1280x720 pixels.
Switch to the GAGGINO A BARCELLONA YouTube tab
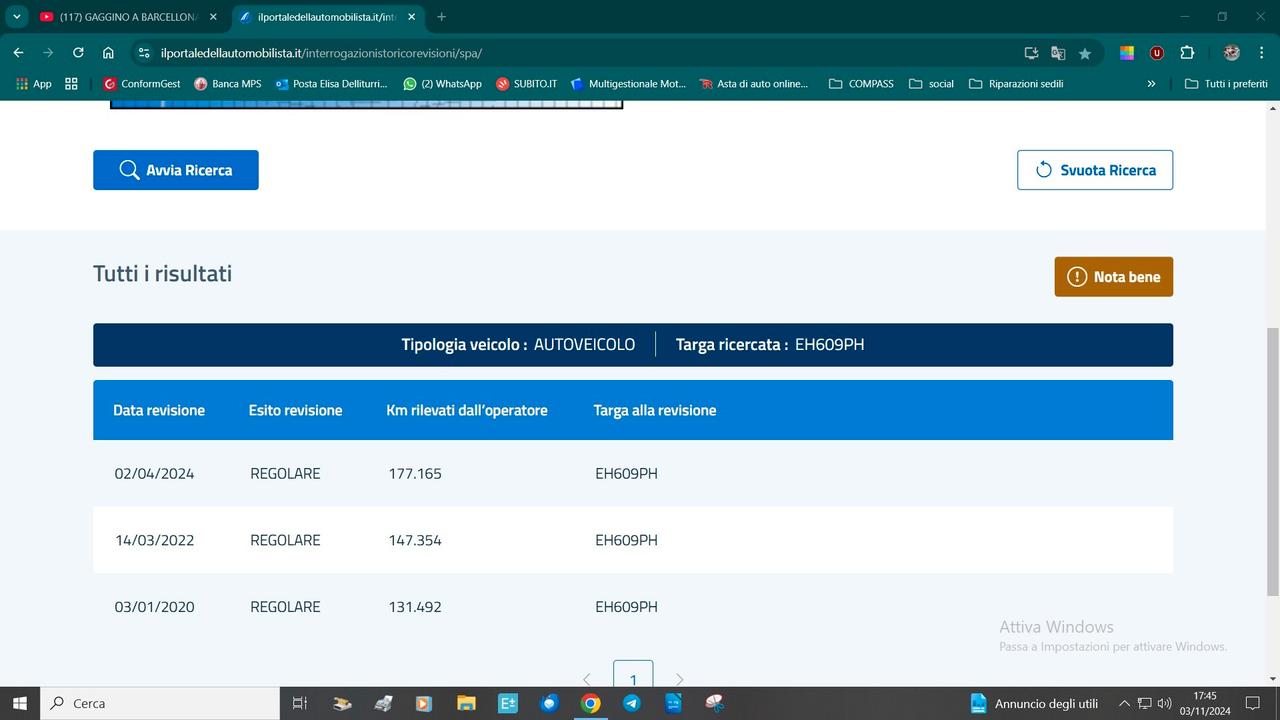pos(128,17)
